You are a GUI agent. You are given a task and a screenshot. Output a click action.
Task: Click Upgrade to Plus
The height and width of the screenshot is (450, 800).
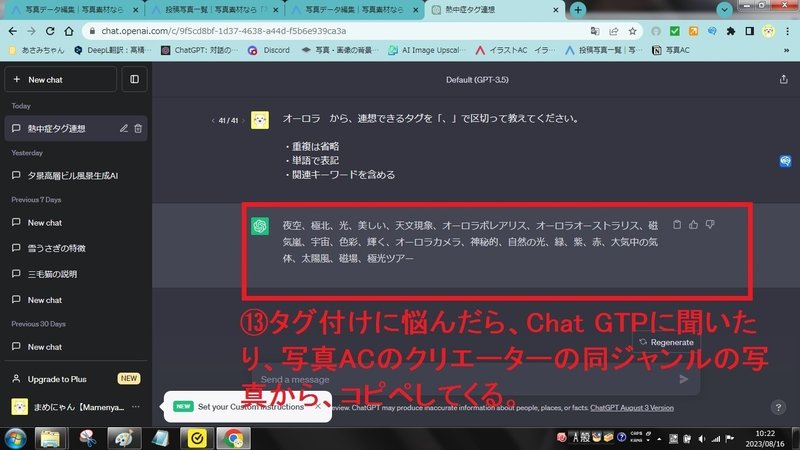click(x=76, y=379)
